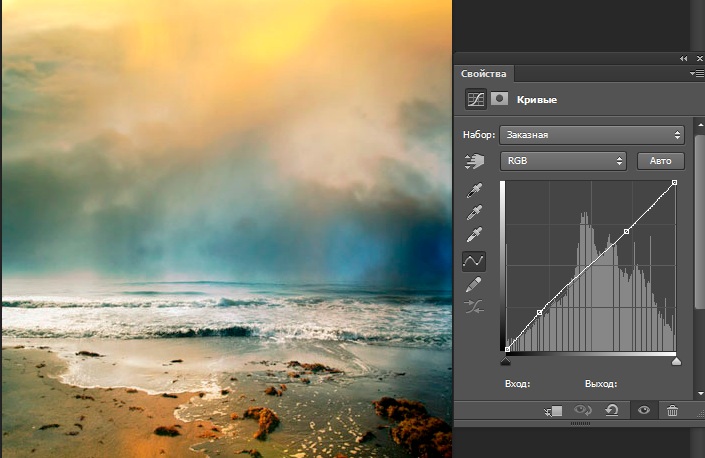Select the gray point eyedropper
This screenshot has height=458, width=705.
(473, 213)
